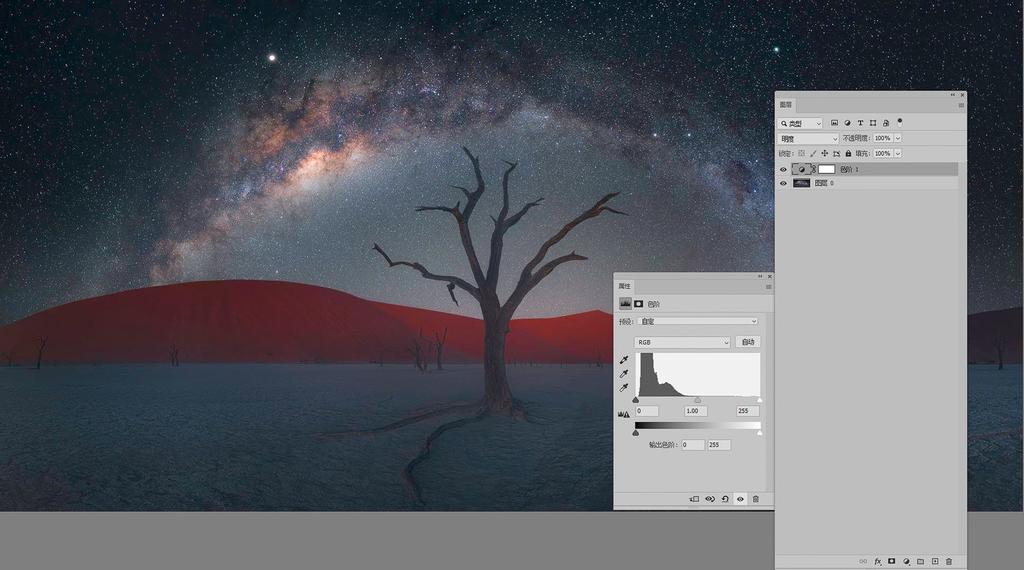The height and width of the screenshot is (570, 1024).
Task: Switch to the 图层 layers tab
Action: [x=786, y=105]
